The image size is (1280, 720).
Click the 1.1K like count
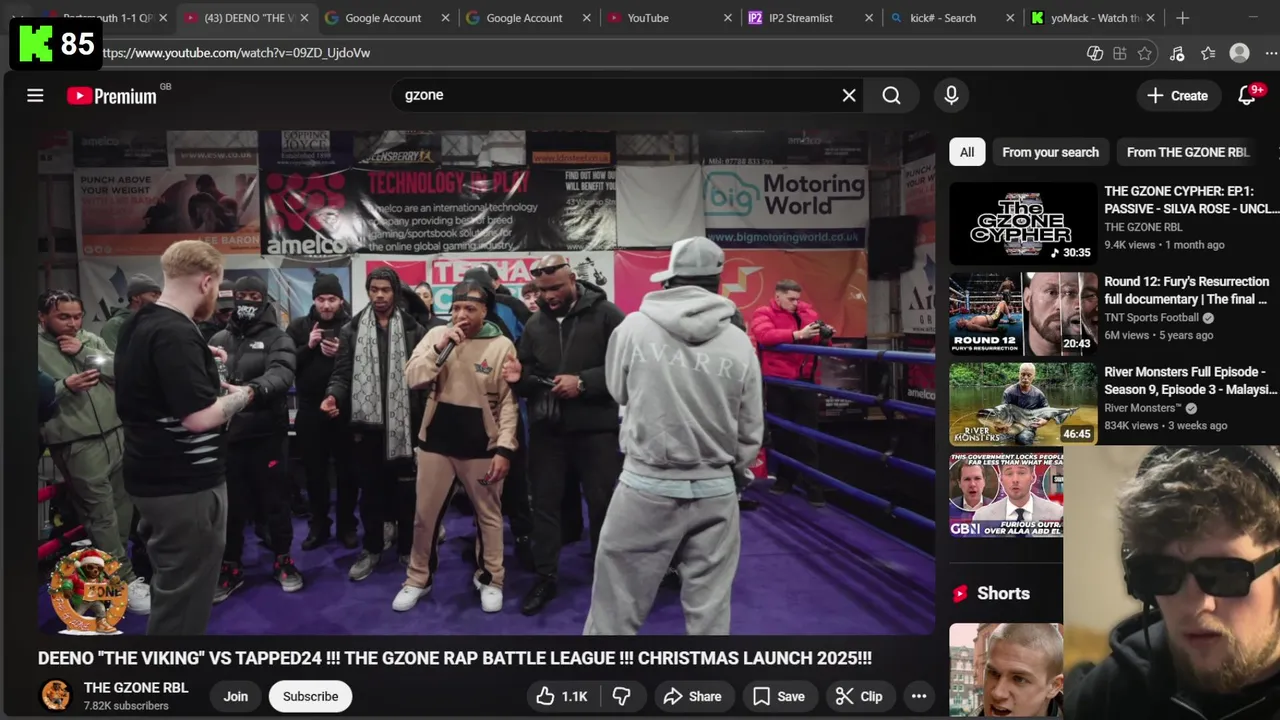pyautogui.click(x=574, y=696)
